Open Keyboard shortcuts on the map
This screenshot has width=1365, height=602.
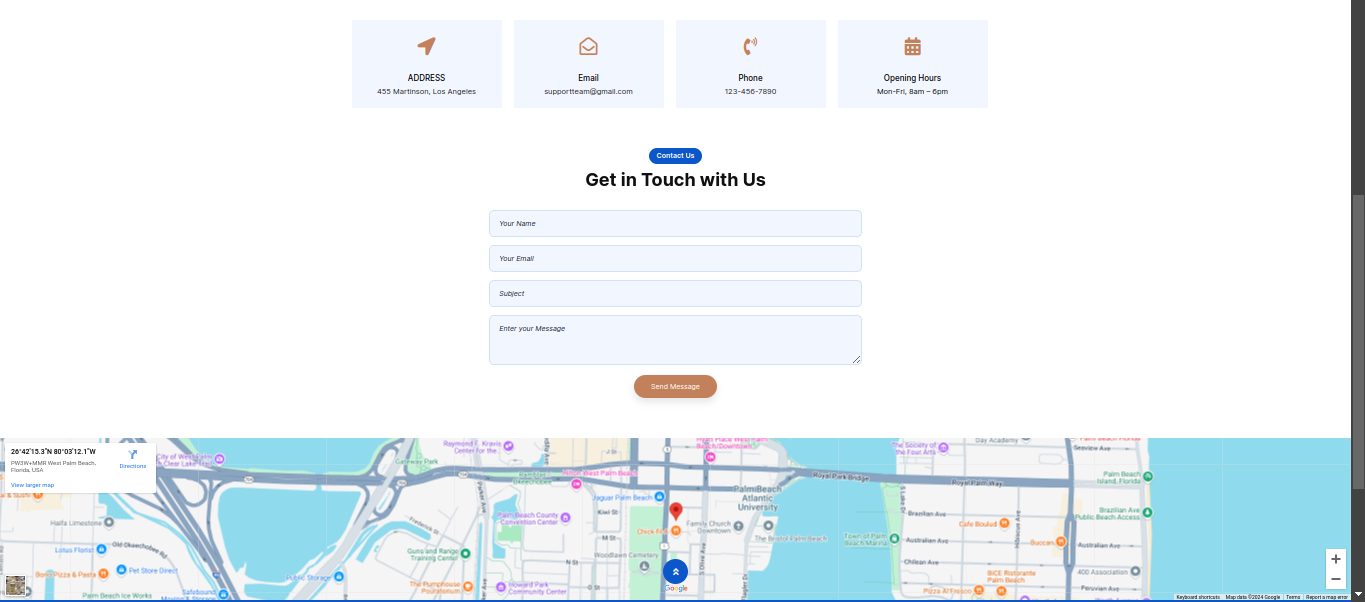pos(1198,597)
